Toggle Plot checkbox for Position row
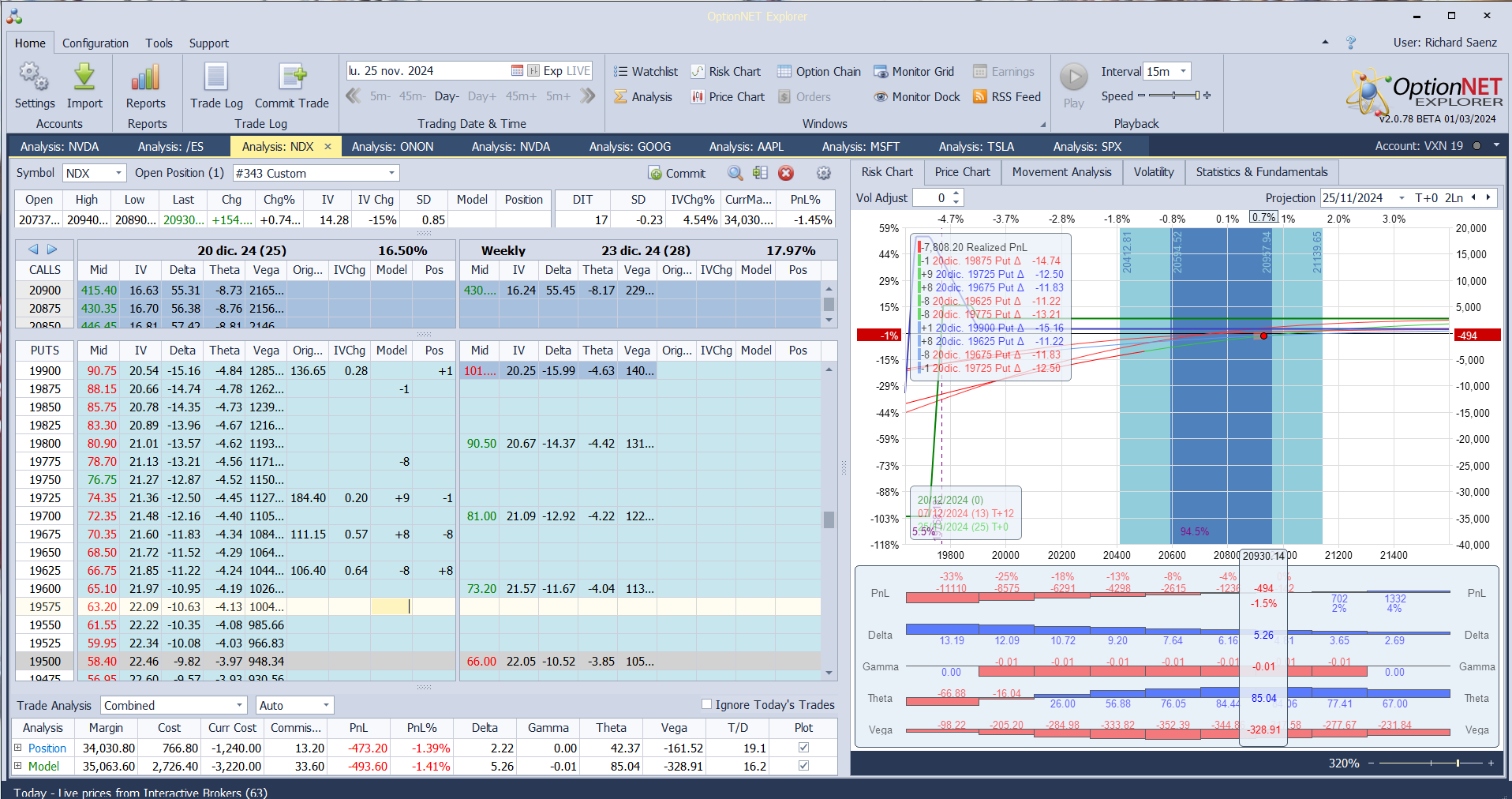The width and height of the screenshot is (1512, 799). click(x=803, y=747)
